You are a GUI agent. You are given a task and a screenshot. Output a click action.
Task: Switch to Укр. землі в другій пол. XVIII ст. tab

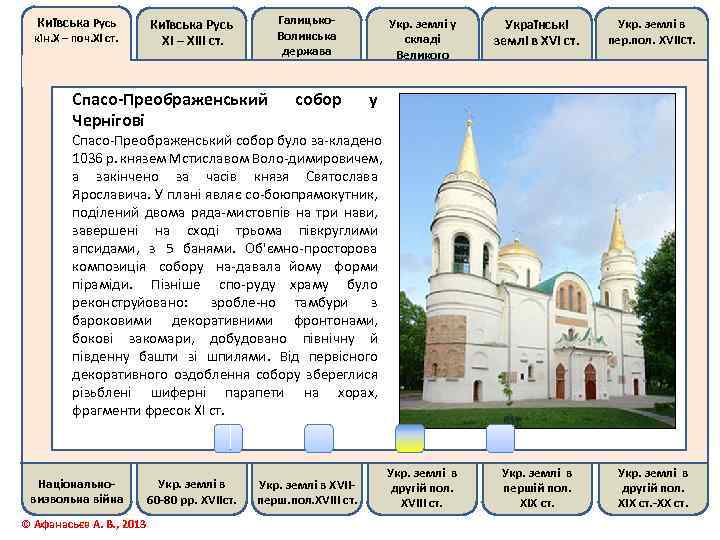(x=422, y=489)
